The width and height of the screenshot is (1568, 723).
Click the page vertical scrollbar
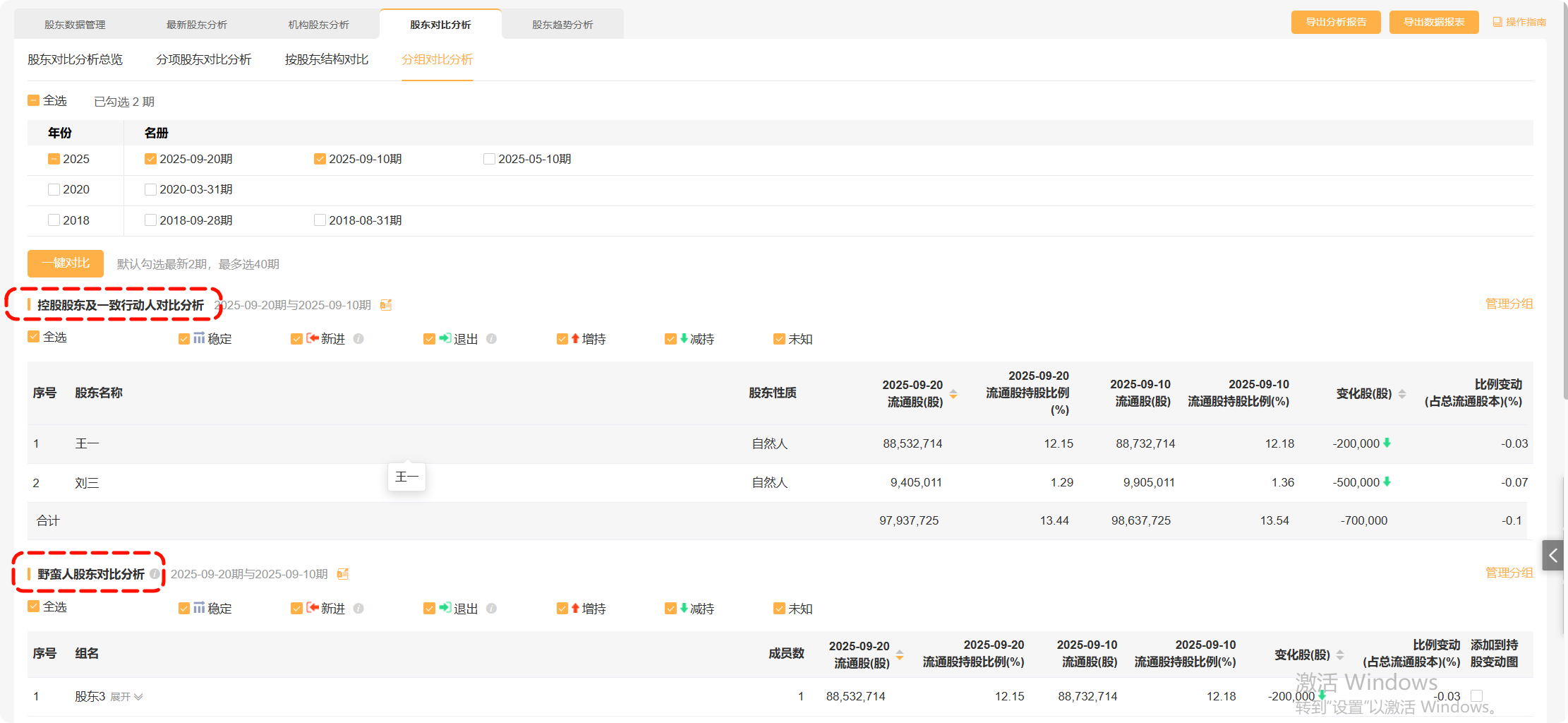click(1564, 212)
